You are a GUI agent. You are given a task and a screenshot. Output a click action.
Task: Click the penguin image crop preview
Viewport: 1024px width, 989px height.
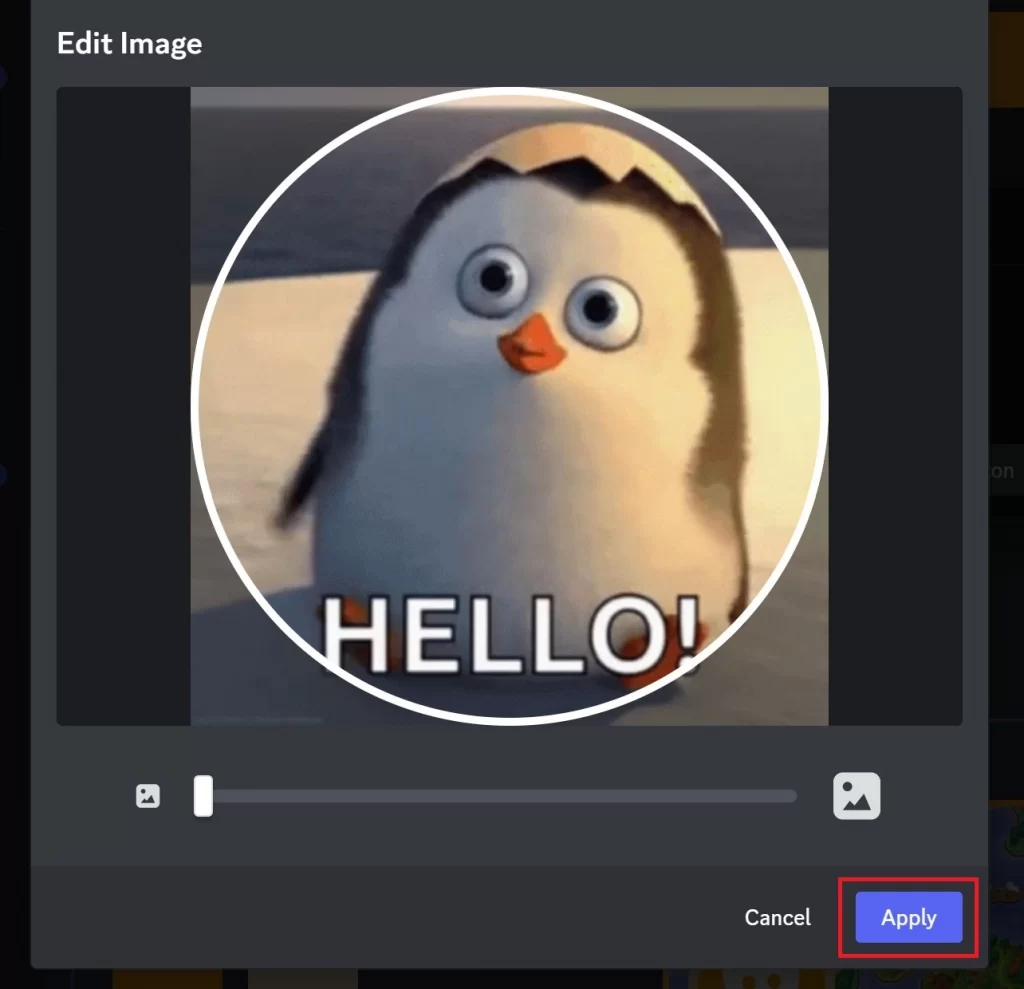tap(509, 406)
